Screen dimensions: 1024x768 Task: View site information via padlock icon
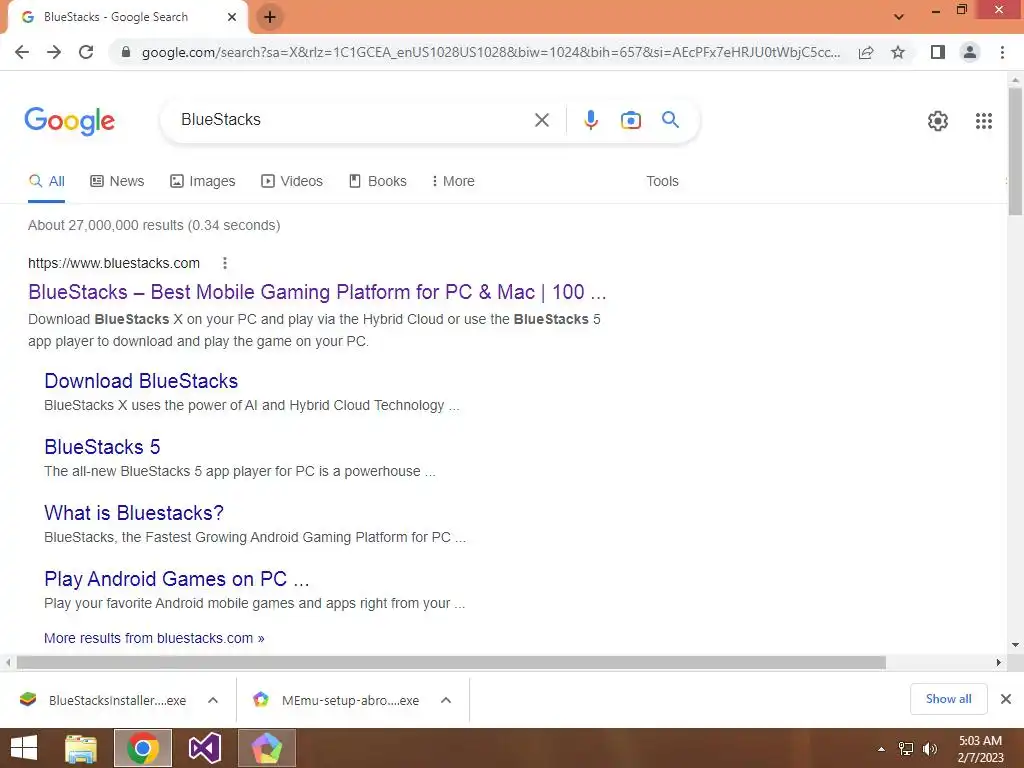click(126, 52)
